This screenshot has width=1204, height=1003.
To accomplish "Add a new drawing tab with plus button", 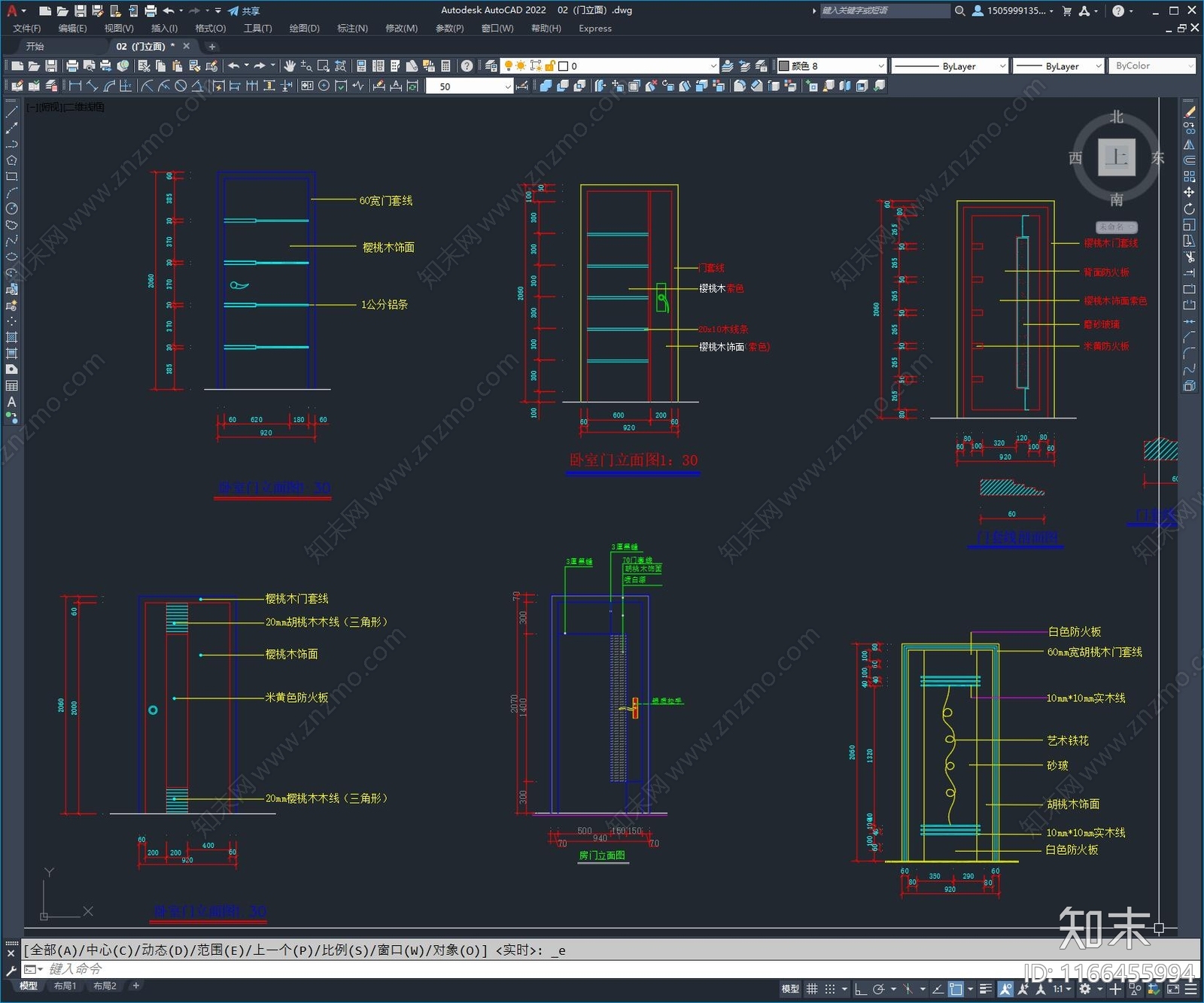I will (212, 47).
